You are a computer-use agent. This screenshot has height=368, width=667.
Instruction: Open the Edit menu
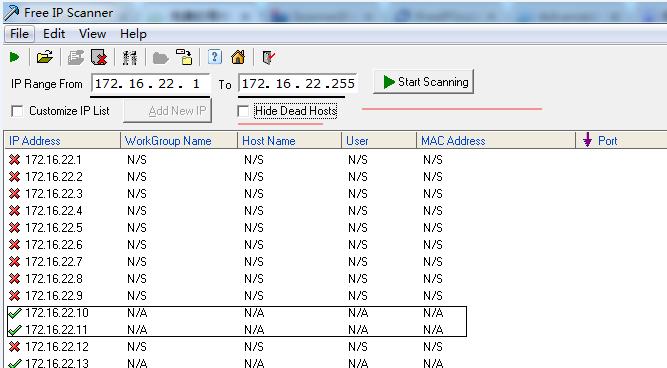point(54,34)
